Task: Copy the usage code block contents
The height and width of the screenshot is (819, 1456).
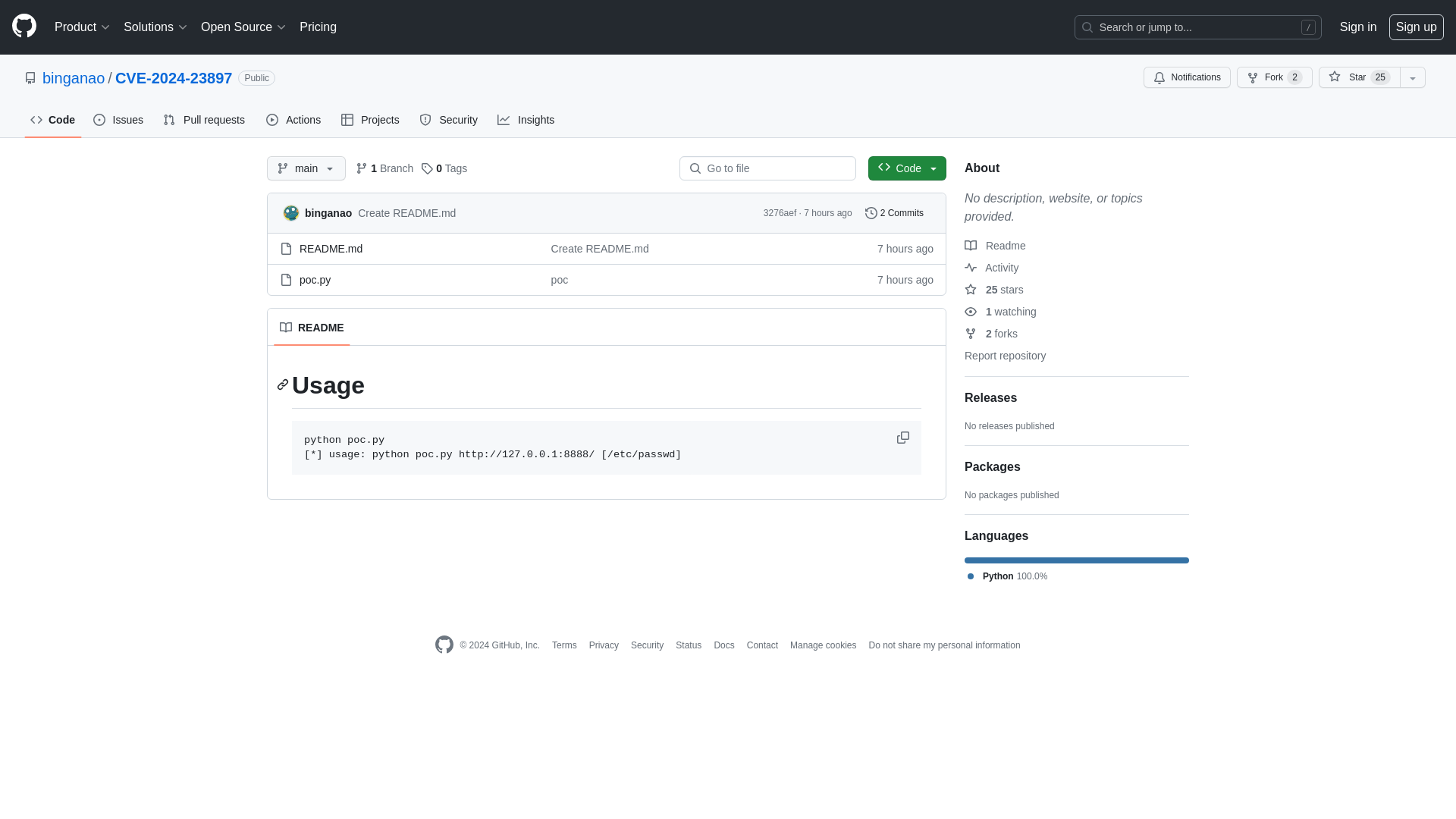Action: click(x=902, y=438)
